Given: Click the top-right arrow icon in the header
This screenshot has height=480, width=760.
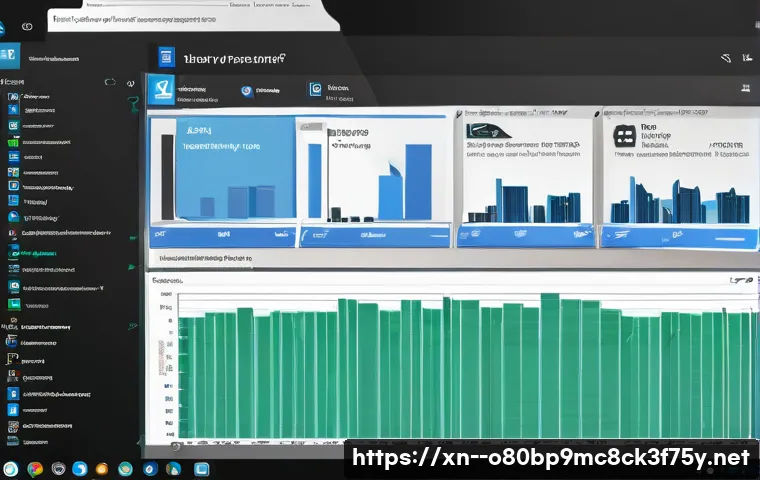Looking at the screenshot, I should pyautogui.click(x=725, y=60).
